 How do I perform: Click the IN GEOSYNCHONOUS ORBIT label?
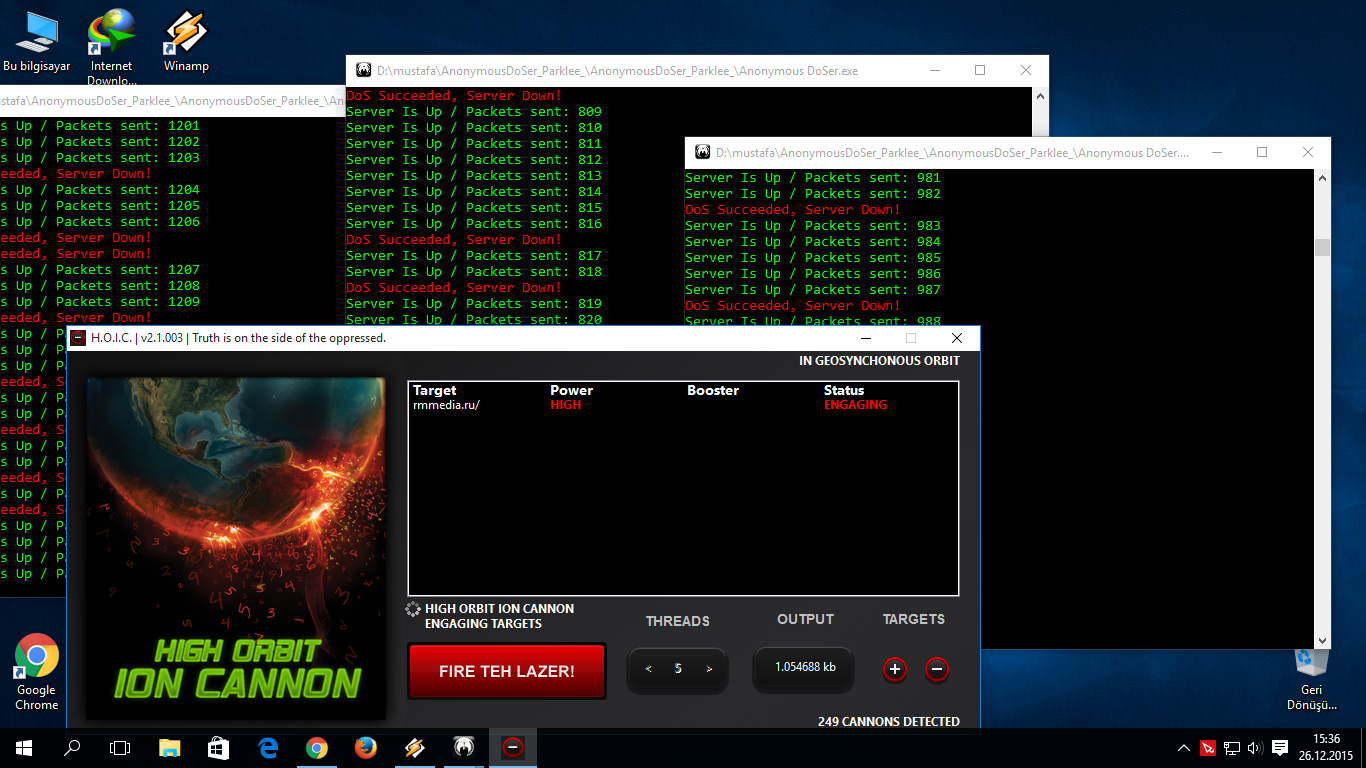click(x=879, y=360)
